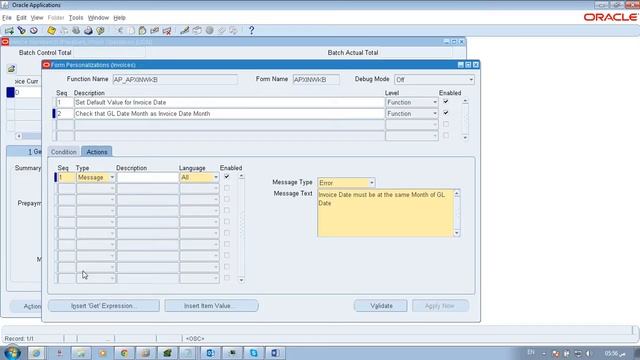Image resolution: width=640 pixels, height=360 pixels.
Task: Click the Delete Record toolbar icon
Action: (x=167, y=31)
